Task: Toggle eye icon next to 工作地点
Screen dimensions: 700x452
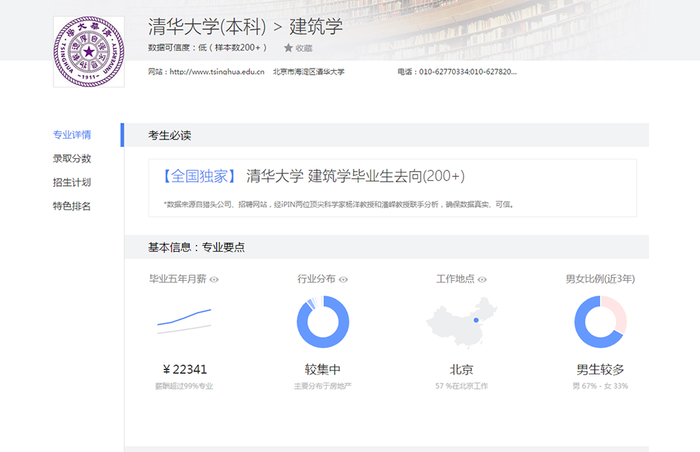Action: [482, 280]
